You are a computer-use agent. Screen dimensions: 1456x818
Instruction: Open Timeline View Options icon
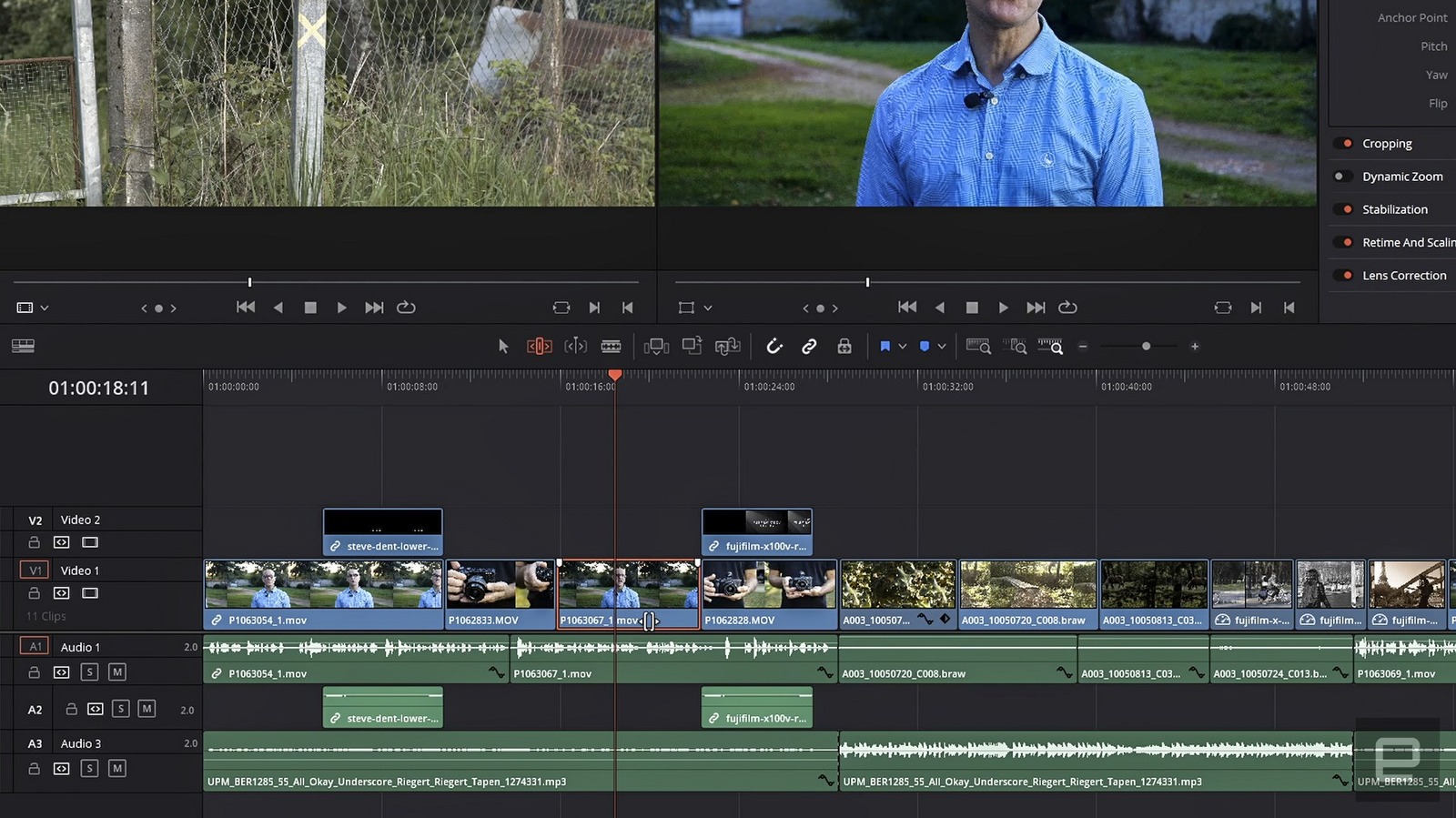coord(23,346)
